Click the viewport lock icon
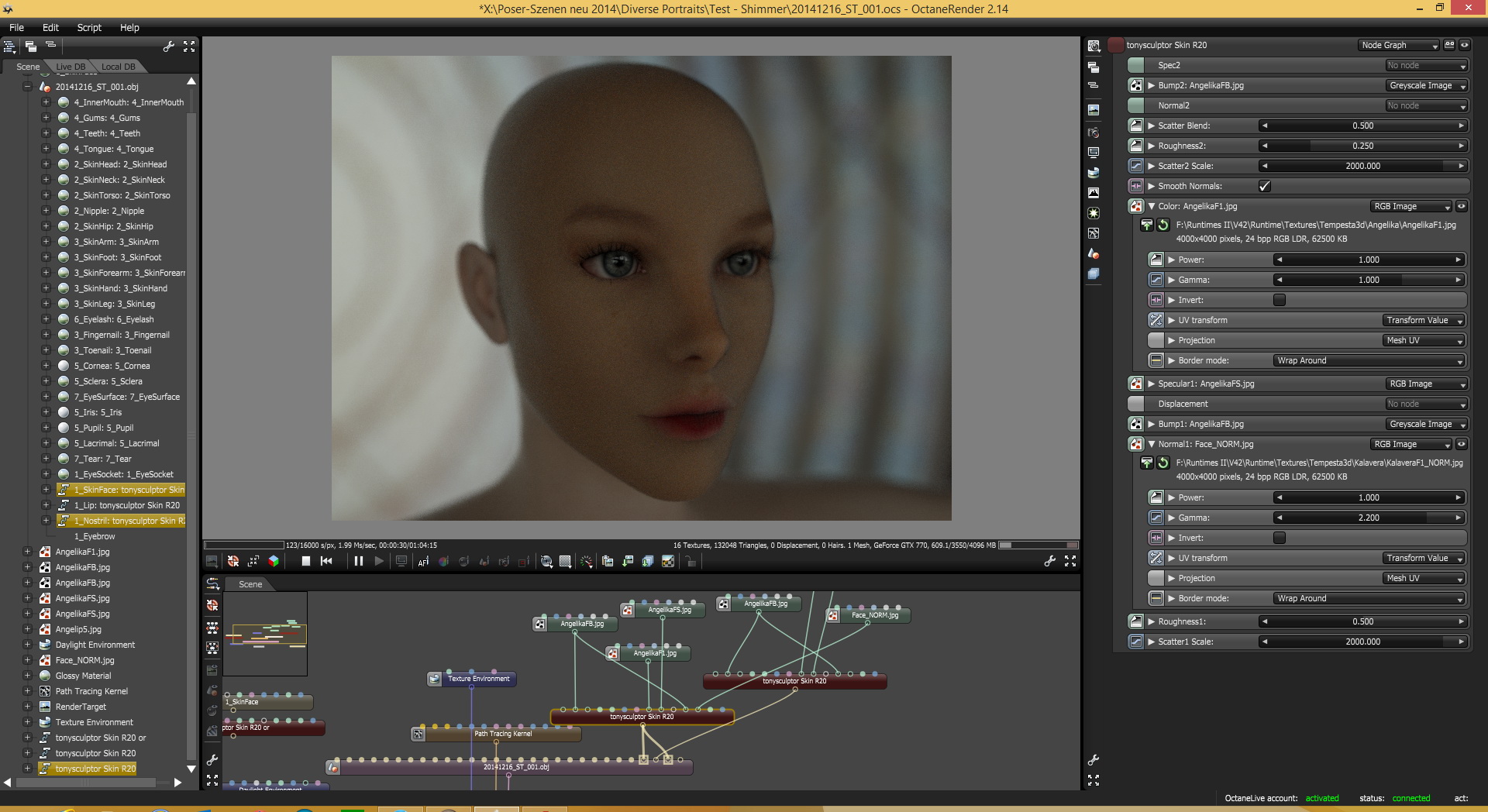 click(691, 562)
